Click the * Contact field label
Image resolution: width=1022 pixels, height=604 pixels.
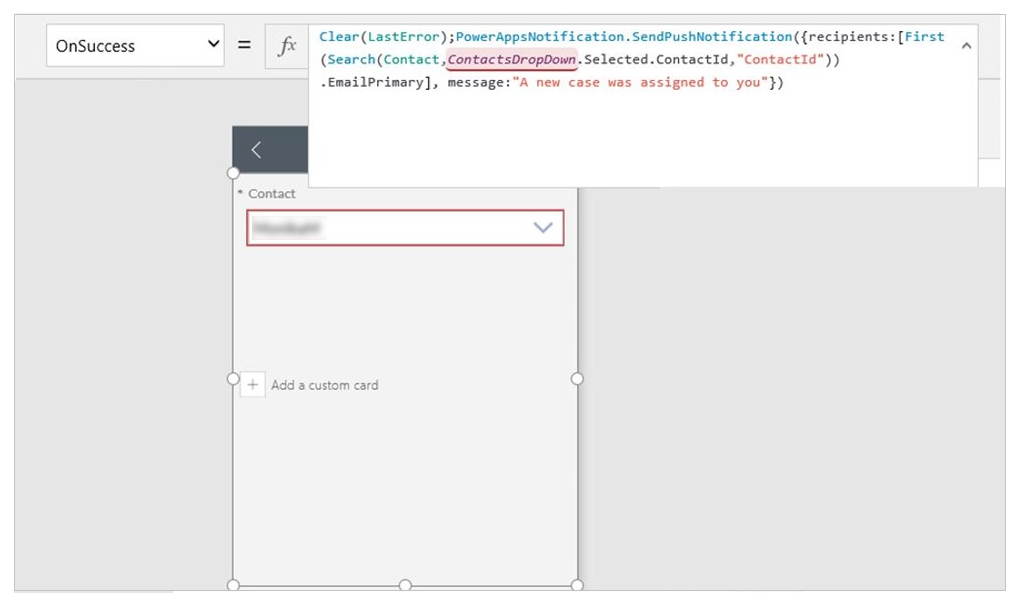pyautogui.click(x=267, y=194)
